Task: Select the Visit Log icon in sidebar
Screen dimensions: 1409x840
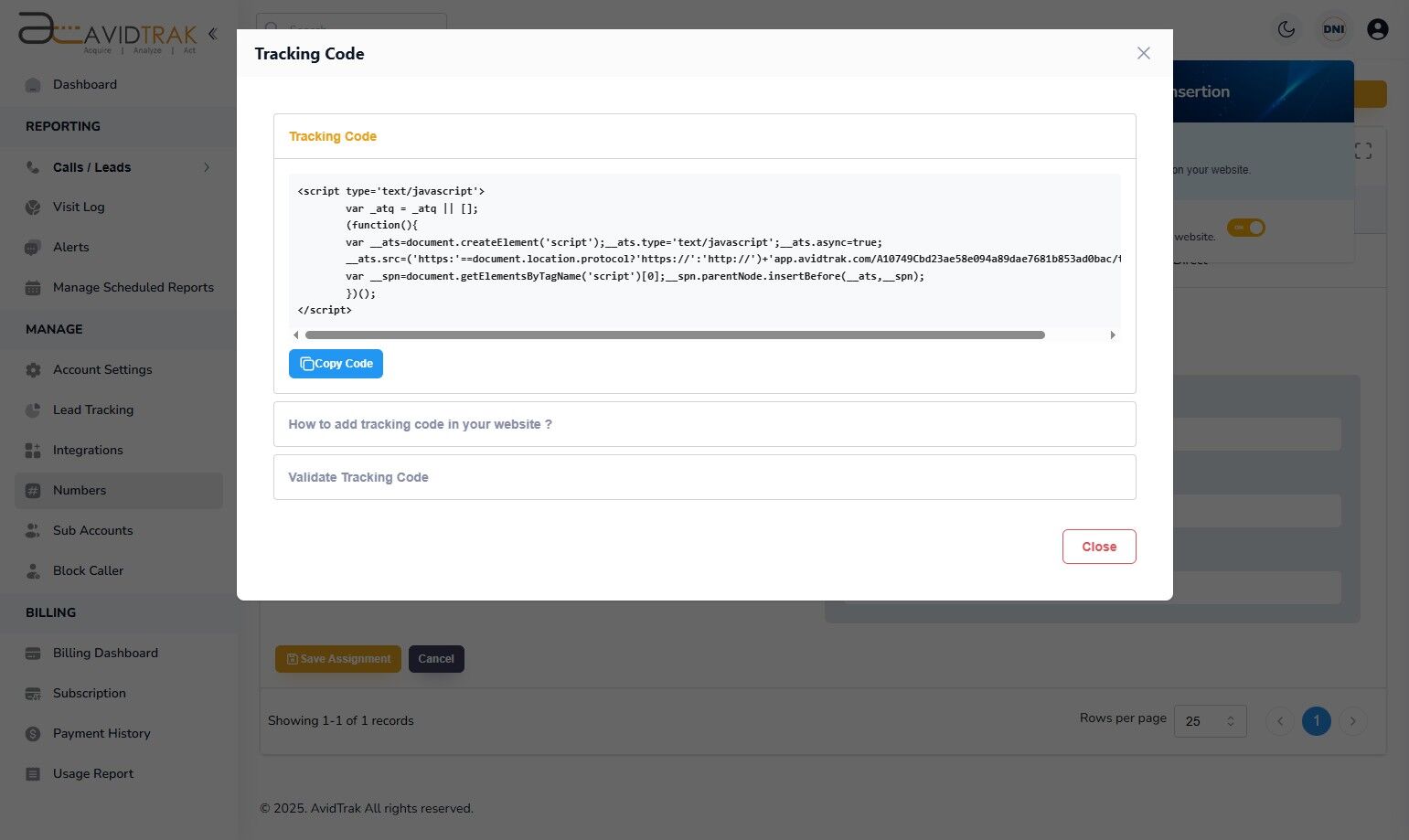Action: click(x=33, y=207)
